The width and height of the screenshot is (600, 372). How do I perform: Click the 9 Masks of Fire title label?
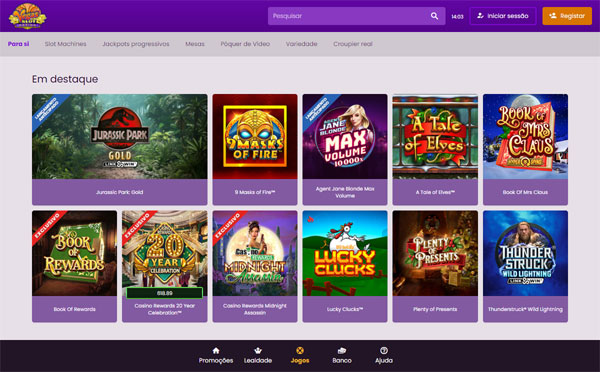[255, 192]
